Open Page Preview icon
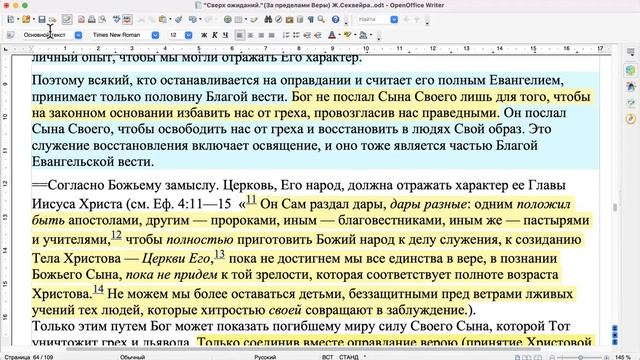Image resolution: width=640 pixels, height=360 pixels. 102,19
